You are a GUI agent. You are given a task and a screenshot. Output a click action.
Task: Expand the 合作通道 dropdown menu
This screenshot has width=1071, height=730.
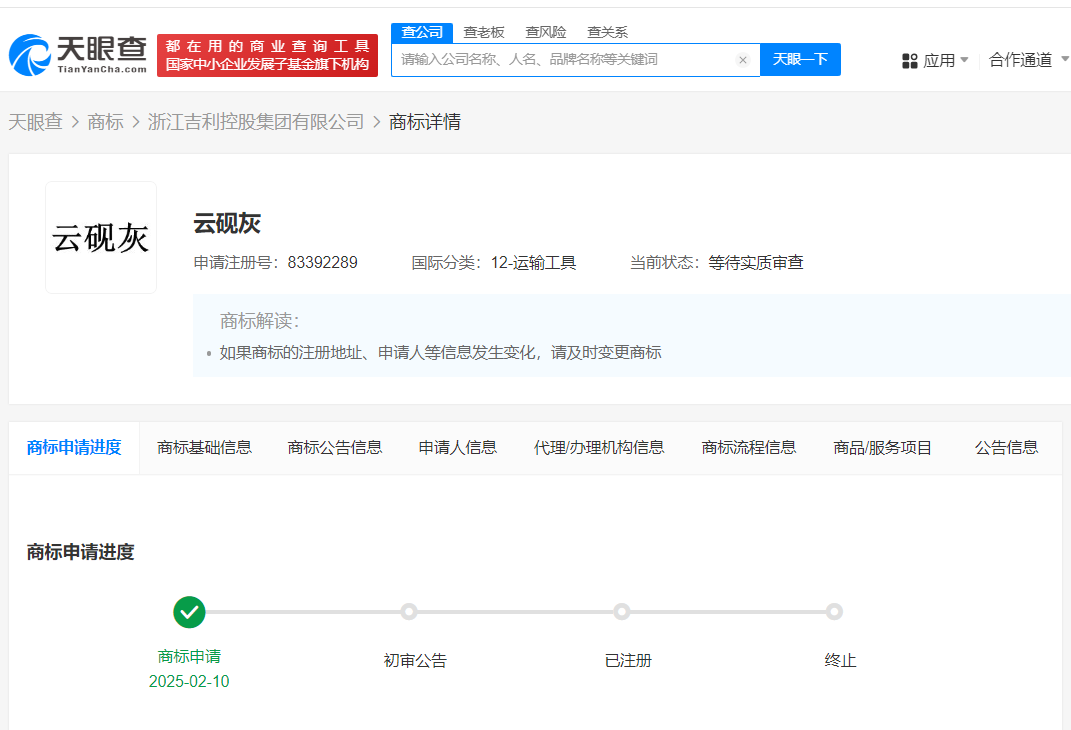1027,60
